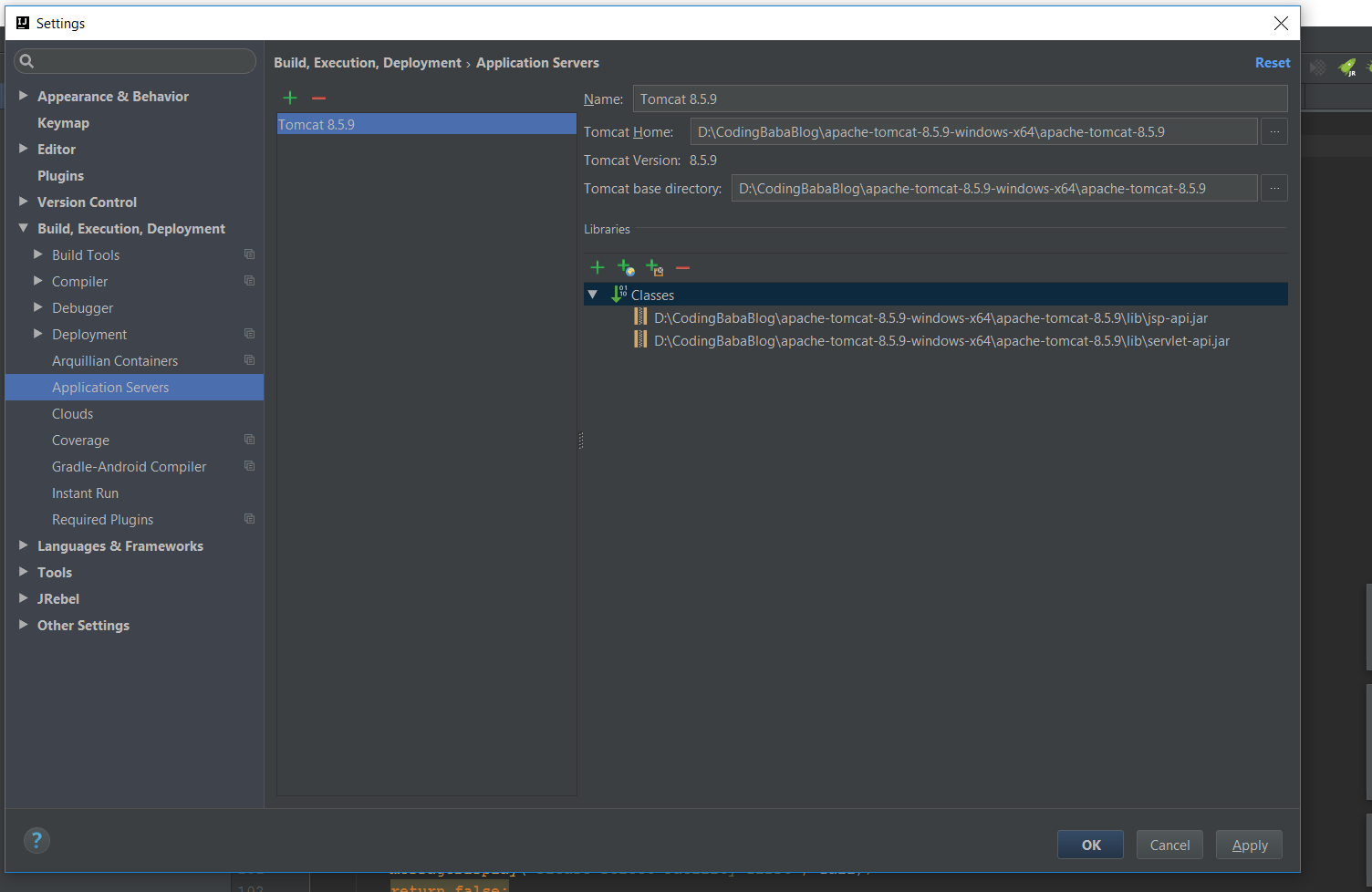The height and width of the screenshot is (892, 1372).
Task: Remove the selected library with the red minus
Action: click(x=682, y=267)
